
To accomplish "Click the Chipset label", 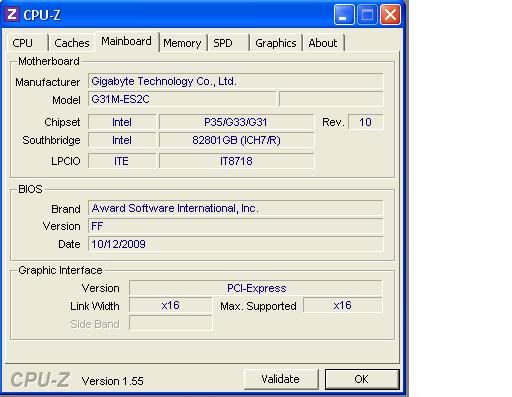I will pyautogui.click(x=62, y=122).
